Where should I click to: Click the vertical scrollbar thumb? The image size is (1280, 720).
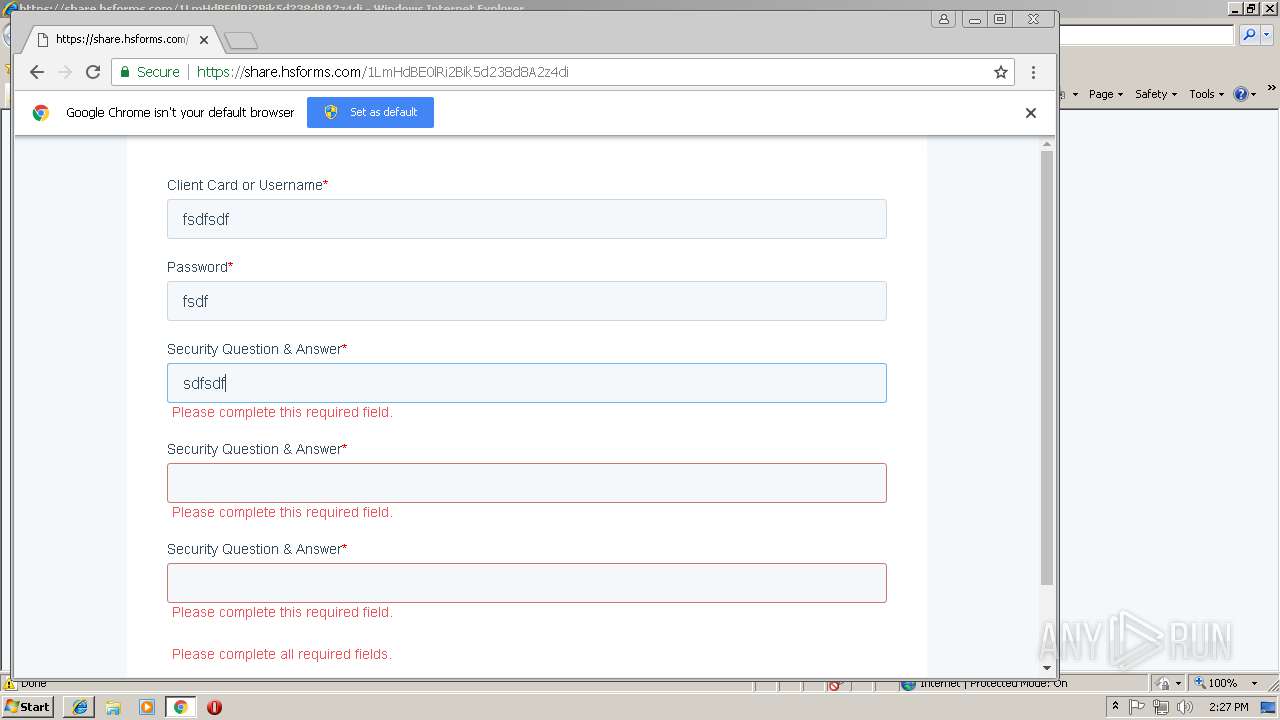[x=1047, y=368]
